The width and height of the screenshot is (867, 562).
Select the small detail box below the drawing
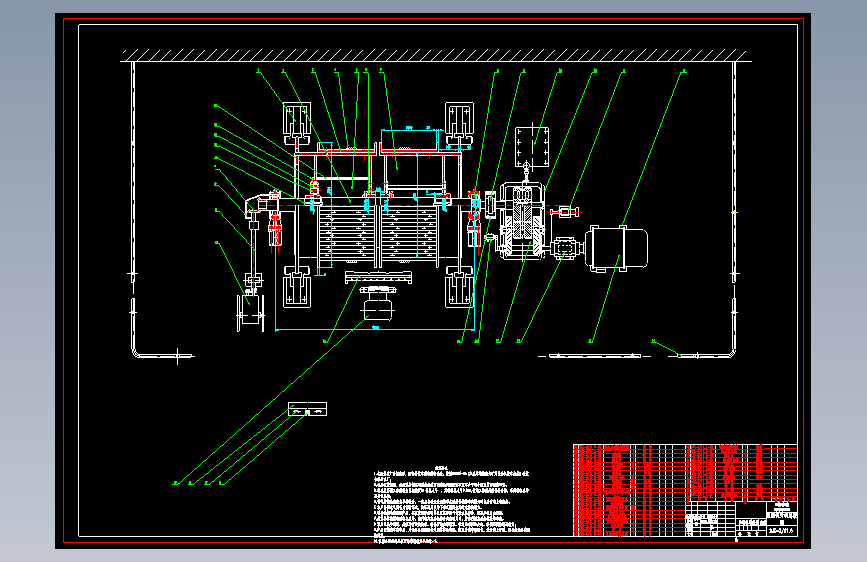point(307,409)
